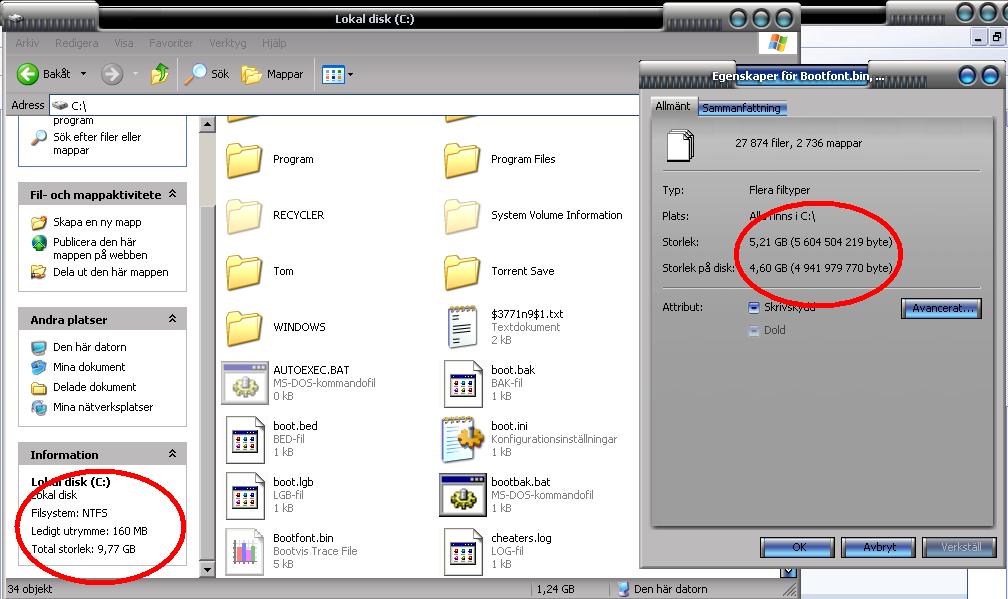The image size is (1008, 599).
Task: Click the Bakåt back arrow icon
Action: point(28,74)
